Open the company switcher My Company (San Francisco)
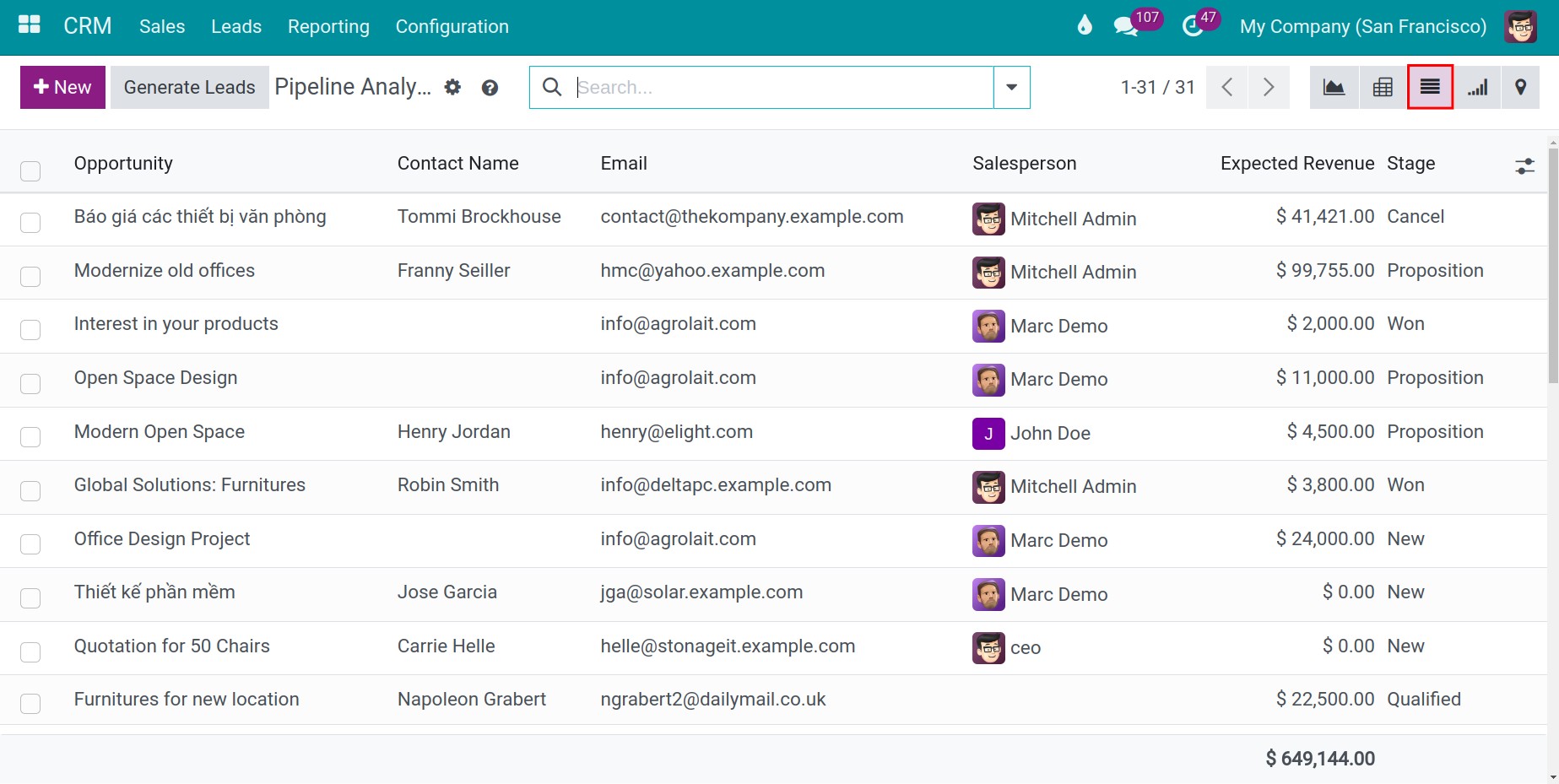This screenshot has height=784, width=1559. coord(1362,26)
